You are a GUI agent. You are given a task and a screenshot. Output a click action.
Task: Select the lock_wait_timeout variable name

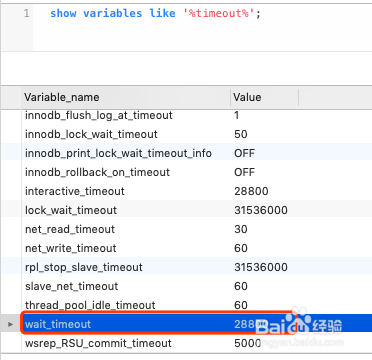pyautogui.click(x=71, y=210)
